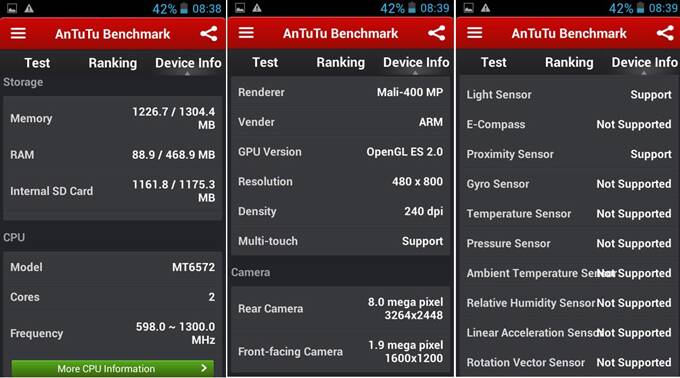Tap the CPU Model MT6572 row
The height and width of the screenshot is (378, 680).
click(x=113, y=267)
